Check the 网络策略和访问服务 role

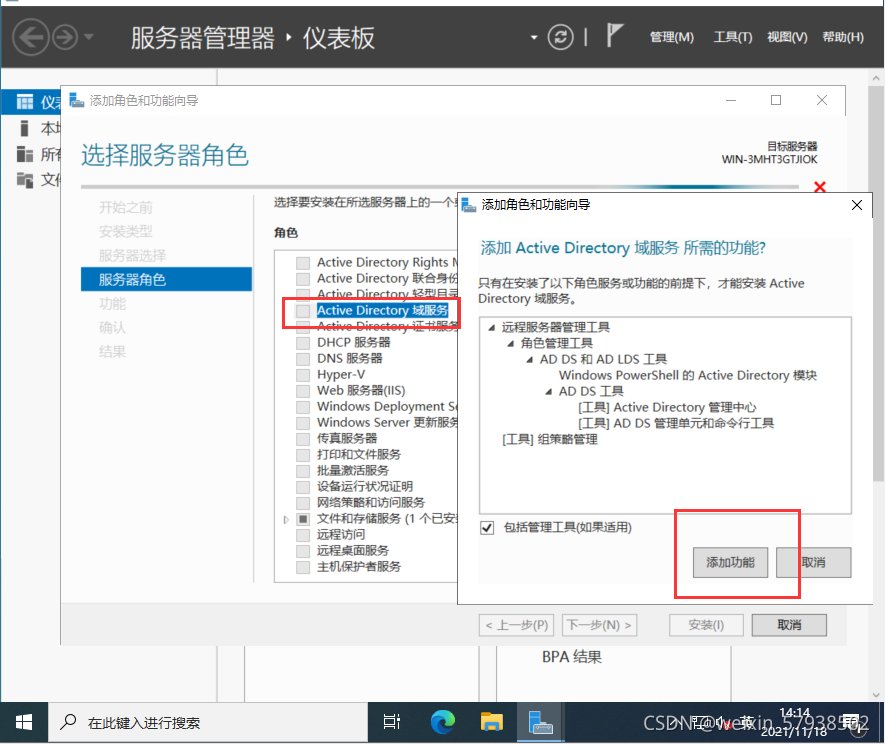(303, 502)
